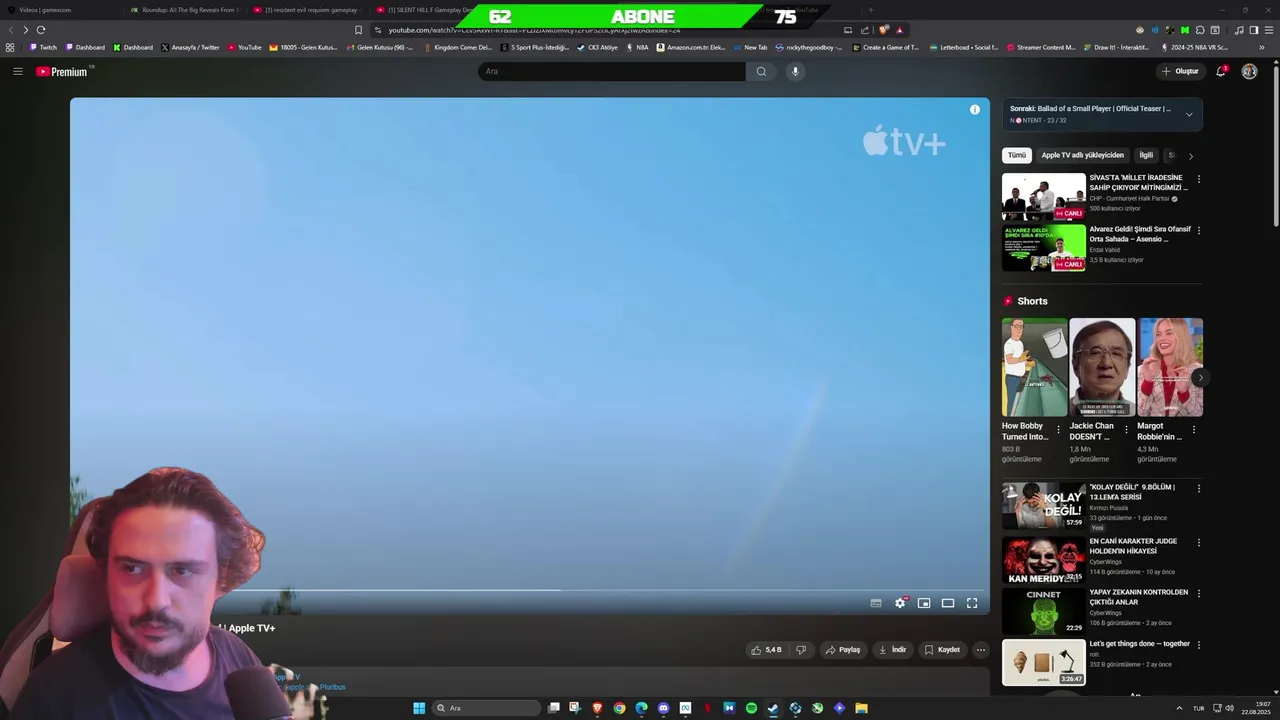This screenshot has height=720, width=1280.
Task: Click the Windows taskbar search box
Action: (486, 708)
